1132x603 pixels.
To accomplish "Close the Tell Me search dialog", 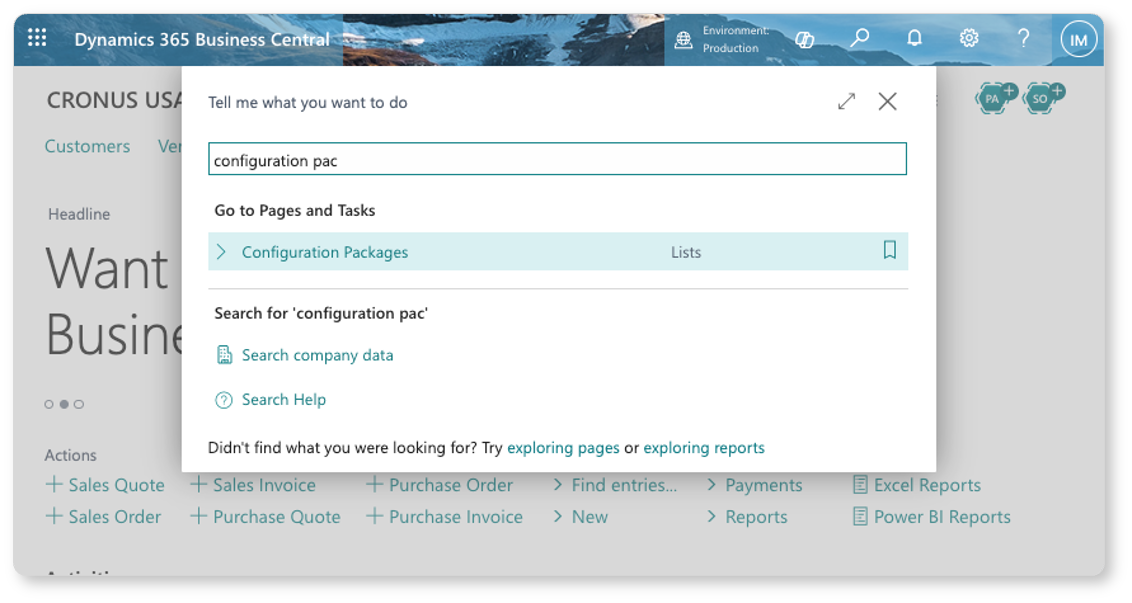I will pos(887,101).
